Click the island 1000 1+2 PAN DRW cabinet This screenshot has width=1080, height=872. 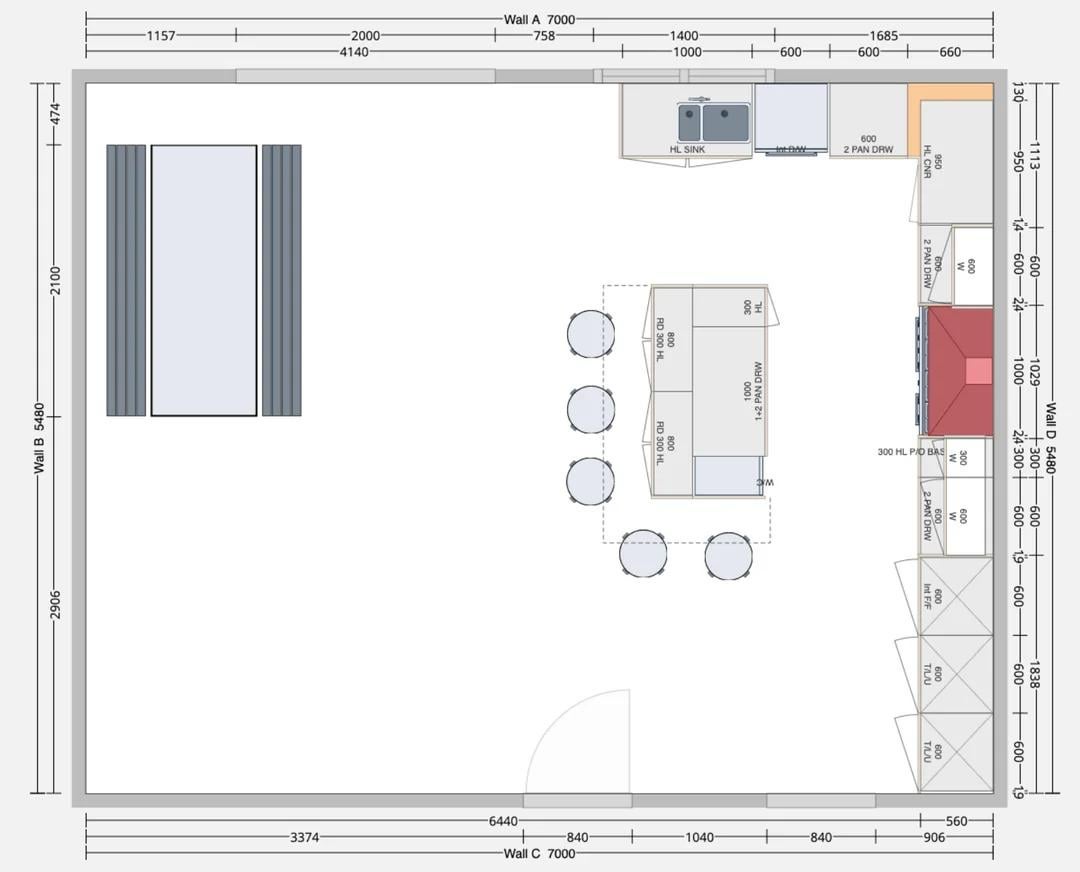[x=730, y=390]
